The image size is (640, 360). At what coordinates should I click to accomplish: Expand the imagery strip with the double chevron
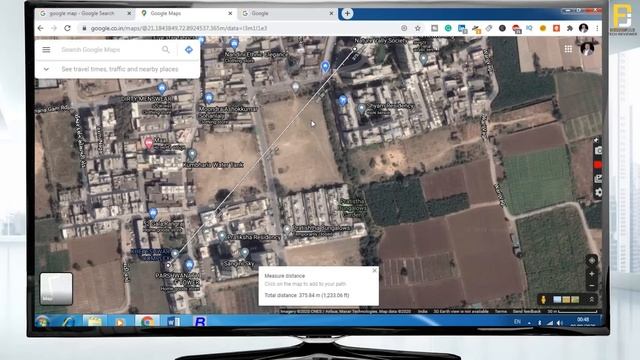(x=591, y=300)
